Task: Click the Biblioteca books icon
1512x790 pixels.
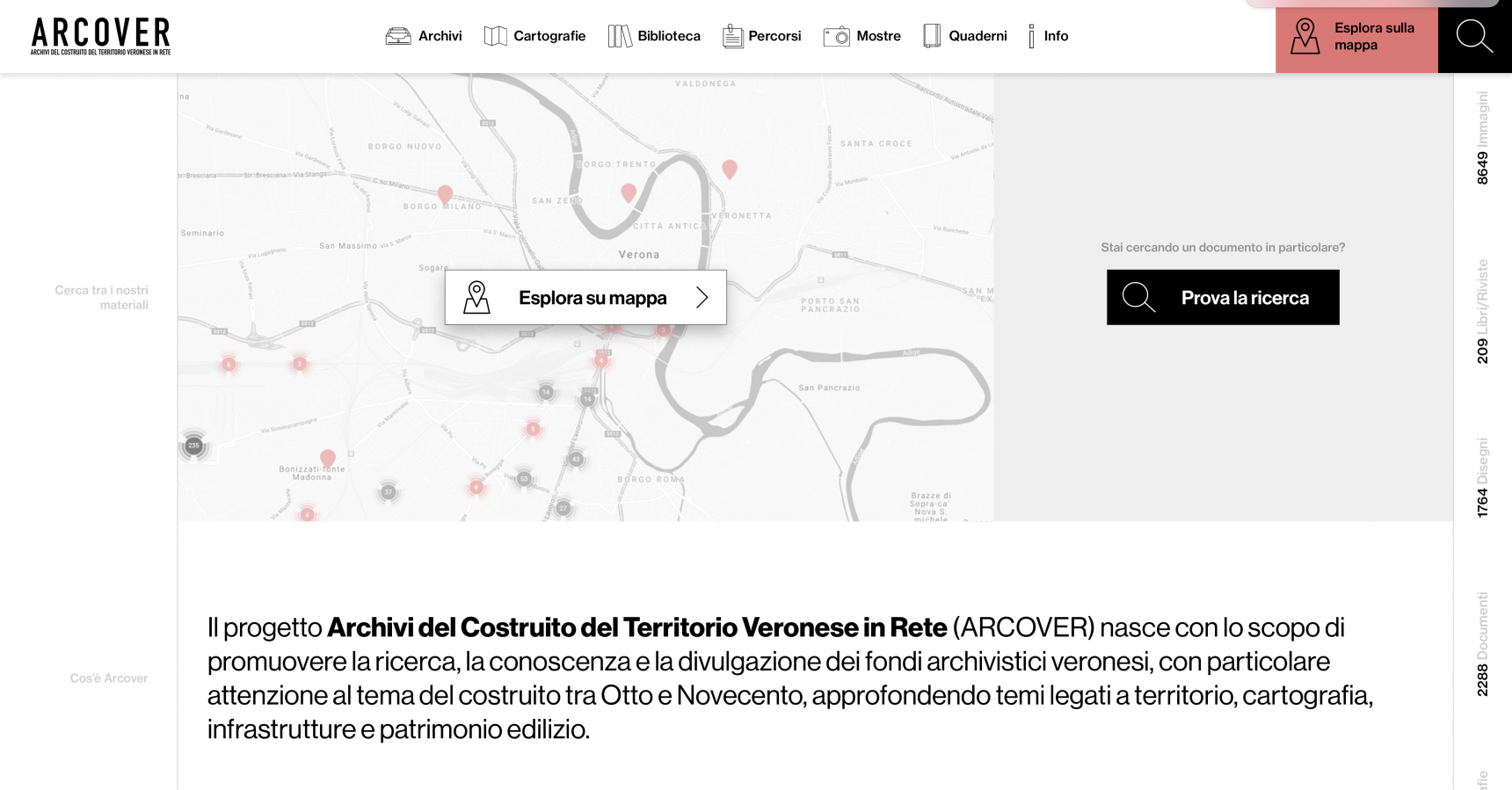Action: [620, 36]
